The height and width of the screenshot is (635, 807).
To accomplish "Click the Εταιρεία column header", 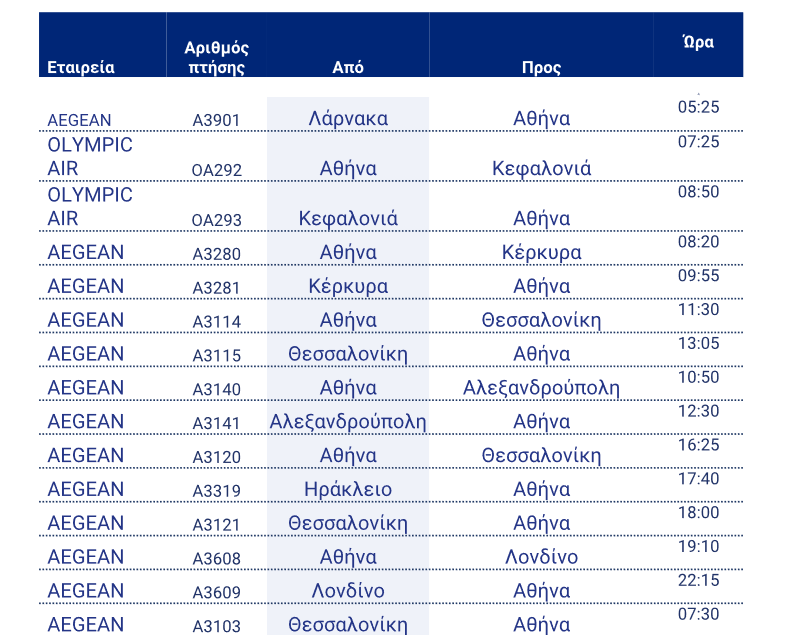I will 81,68.
